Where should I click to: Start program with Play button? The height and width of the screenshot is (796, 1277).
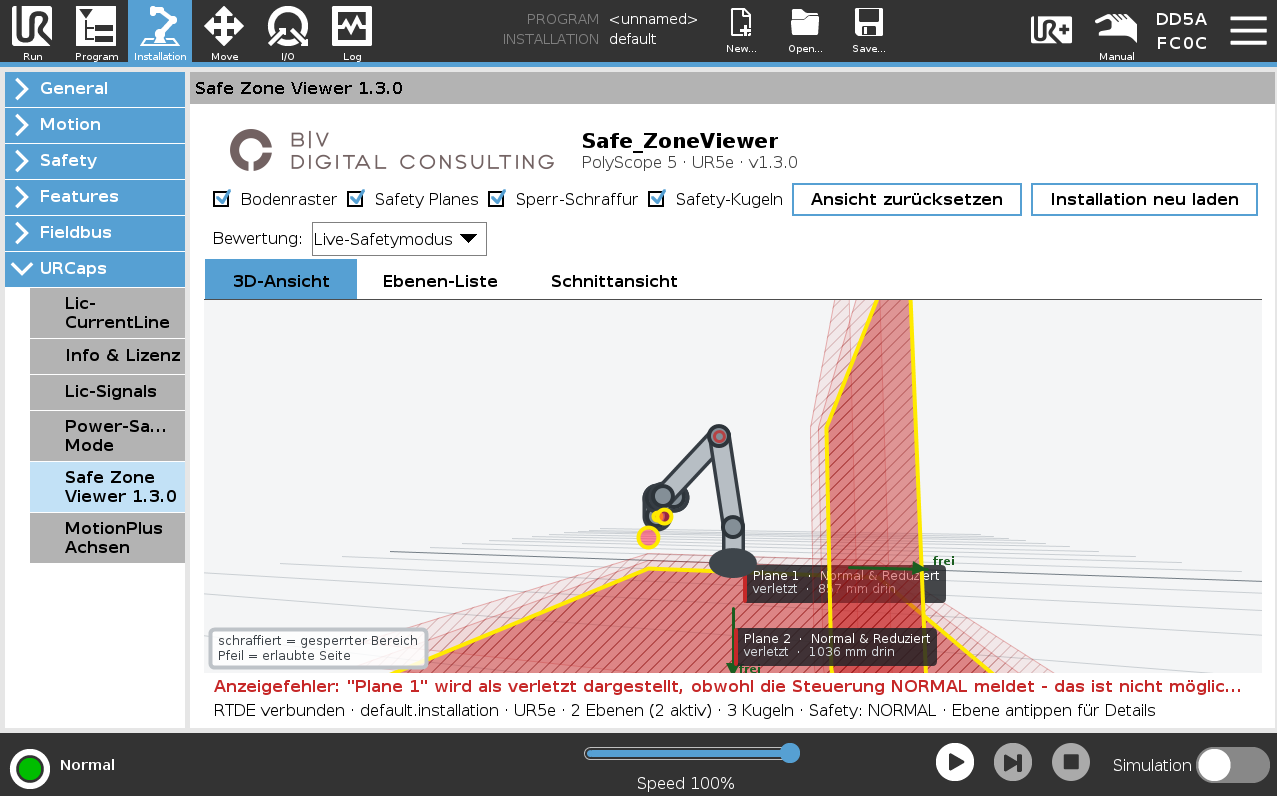click(955, 762)
